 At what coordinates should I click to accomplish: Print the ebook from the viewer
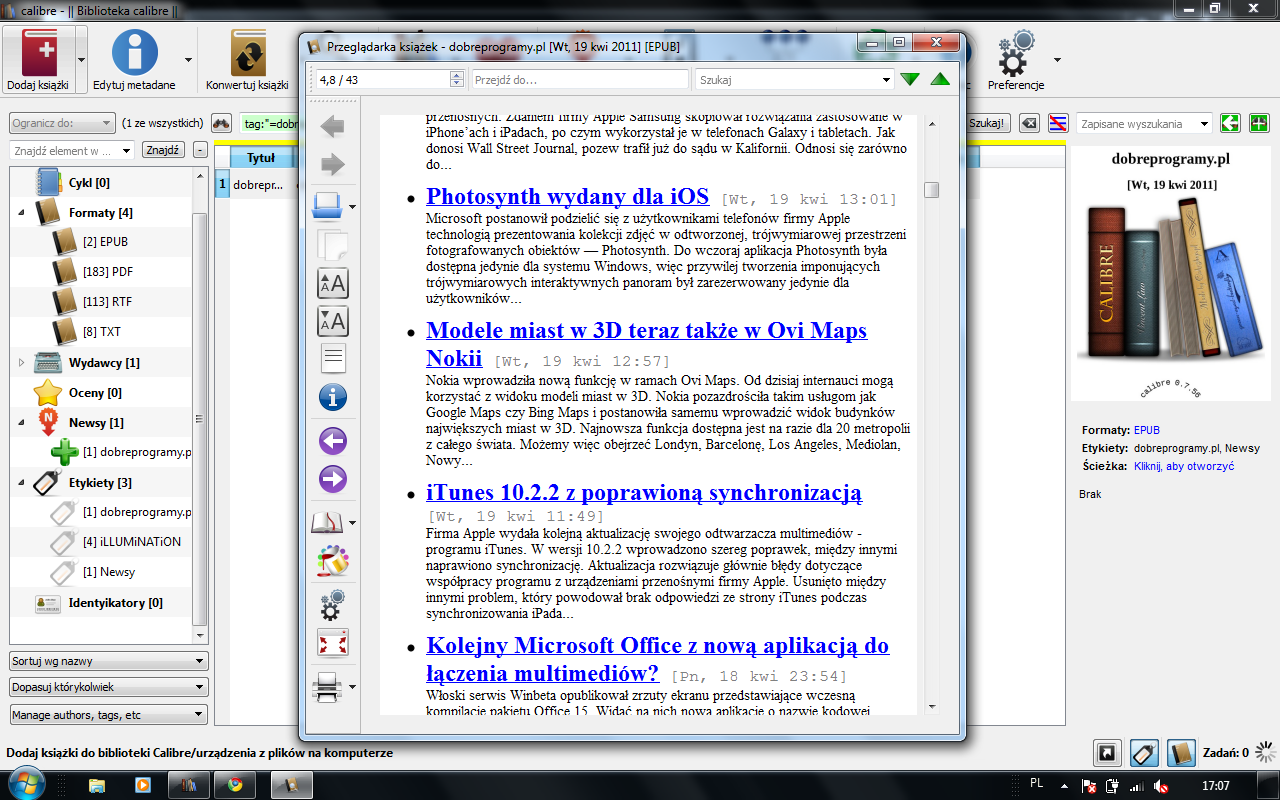[329, 686]
